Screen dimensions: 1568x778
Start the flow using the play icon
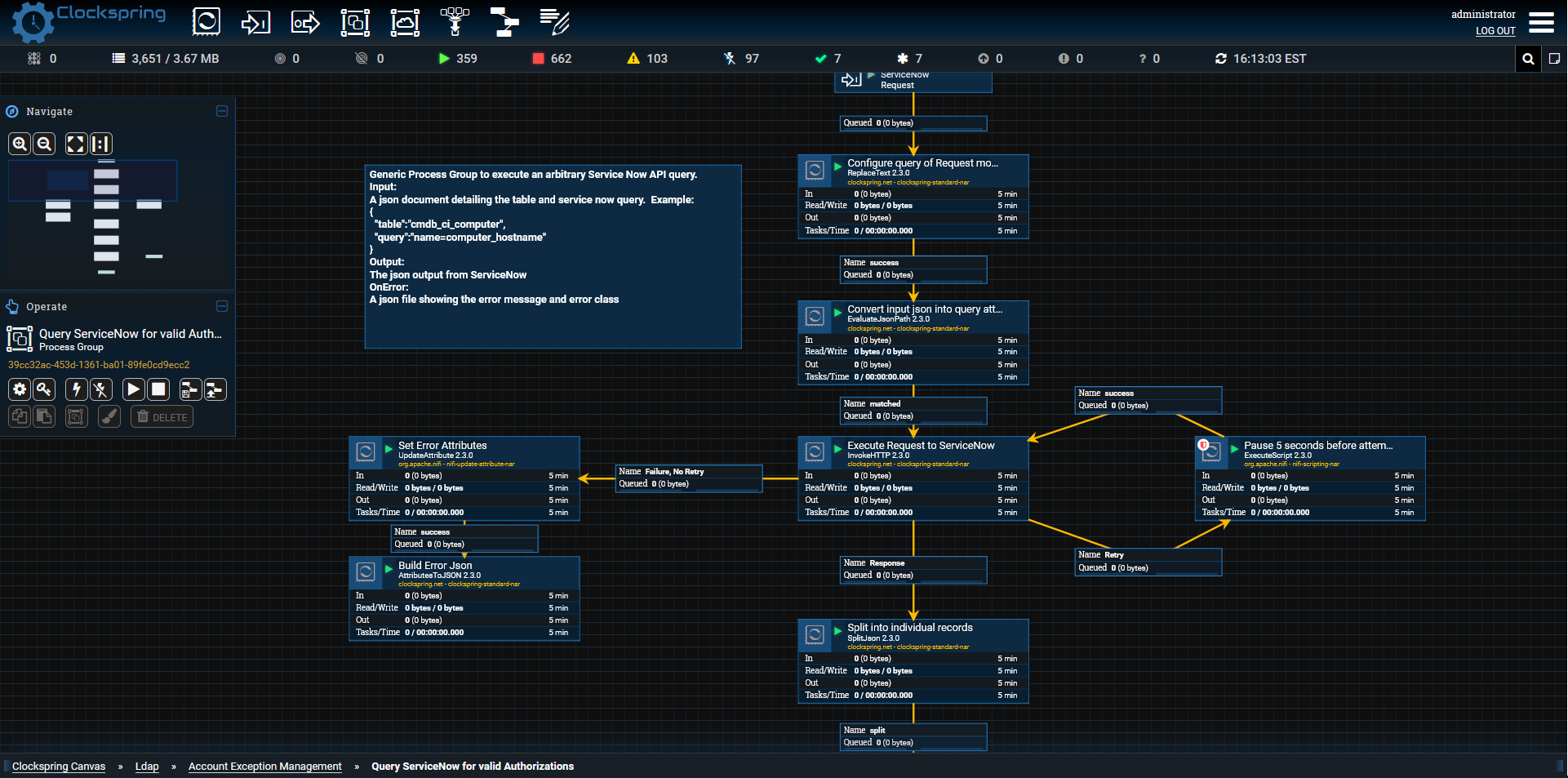(133, 389)
